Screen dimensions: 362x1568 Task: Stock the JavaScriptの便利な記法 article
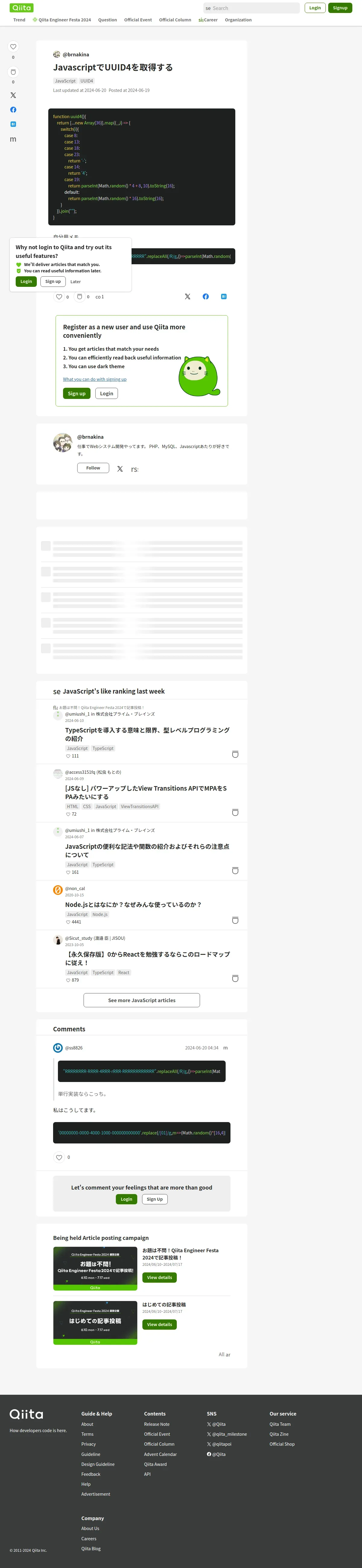coord(235,870)
